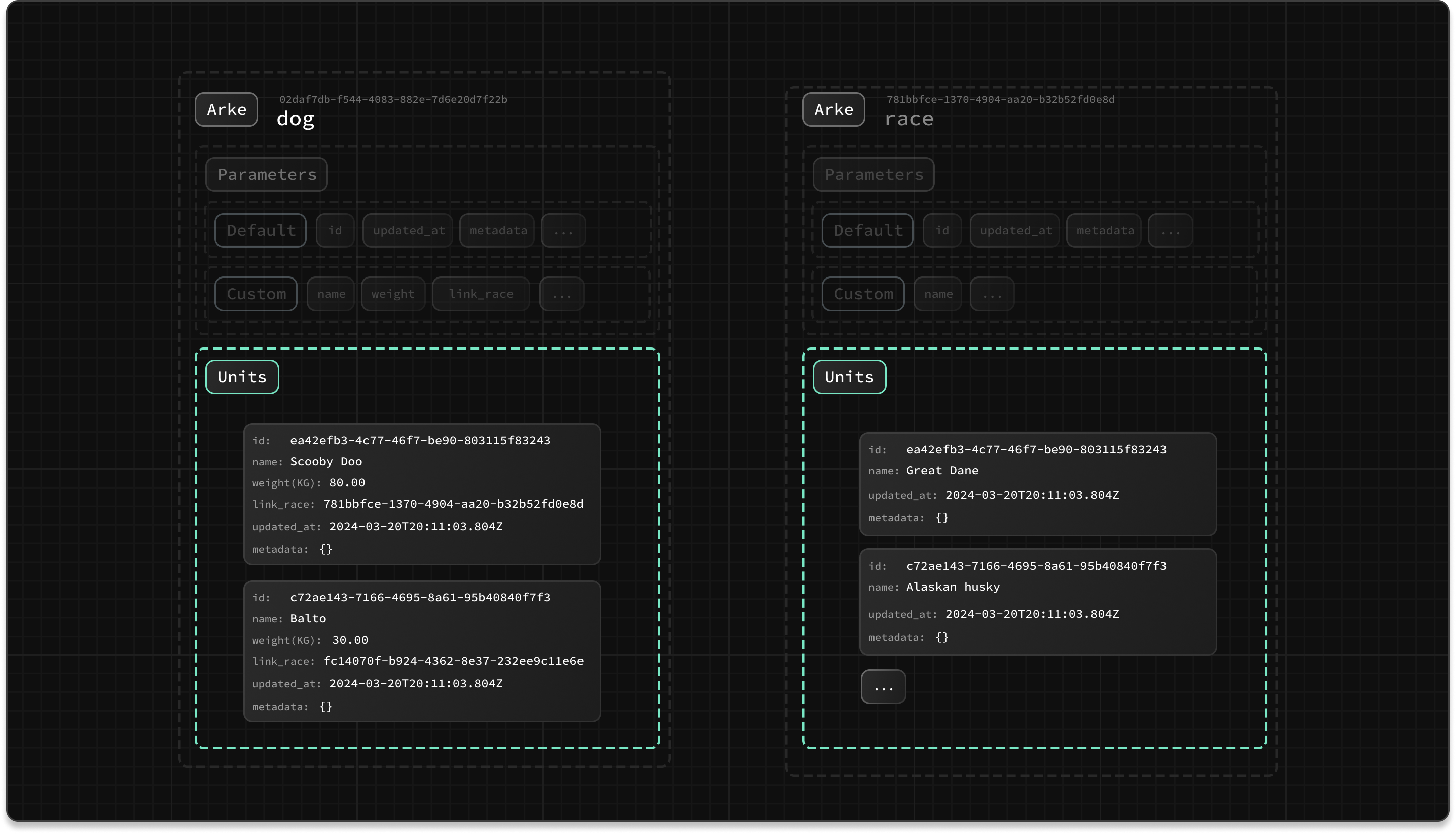Toggle the Default tab on race card
1456x834 pixels.
[x=867, y=230]
